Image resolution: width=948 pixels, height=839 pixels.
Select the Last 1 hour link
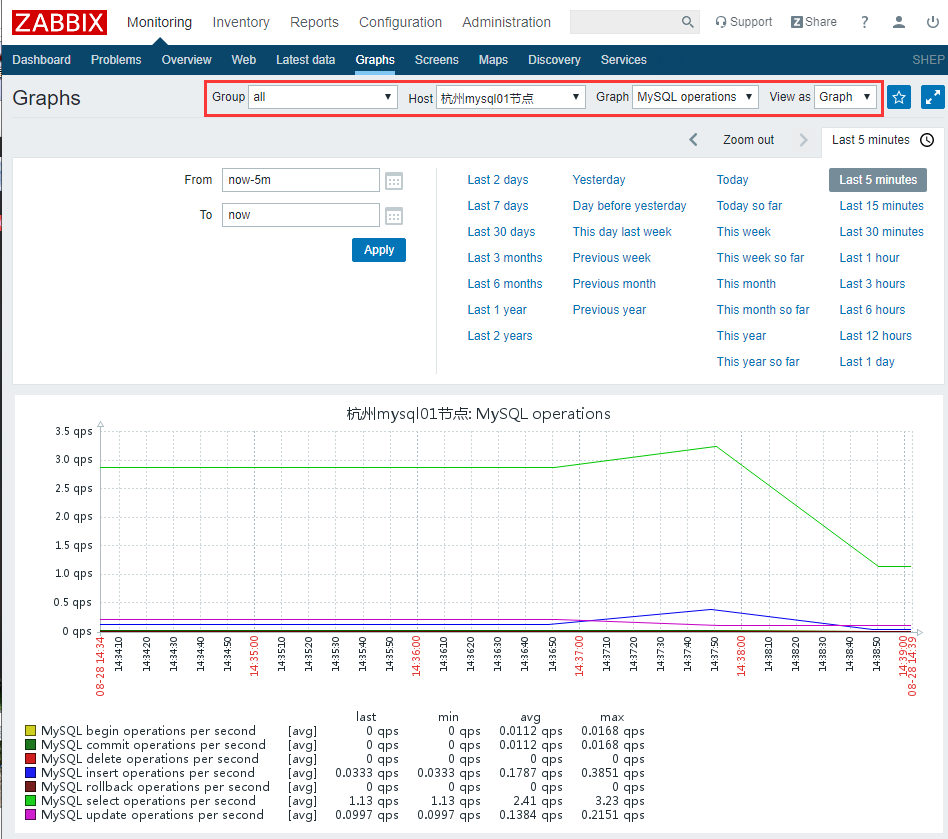pos(869,258)
